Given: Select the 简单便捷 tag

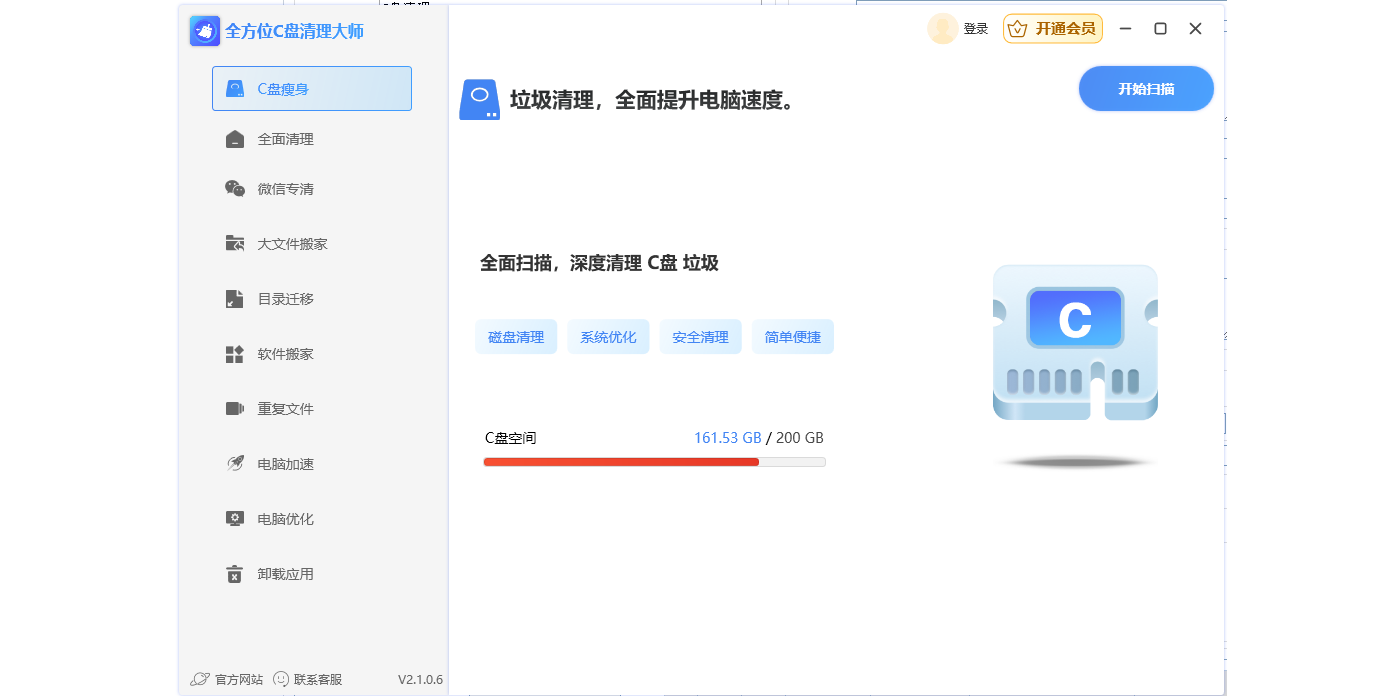Looking at the screenshot, I should pos(792,337).
